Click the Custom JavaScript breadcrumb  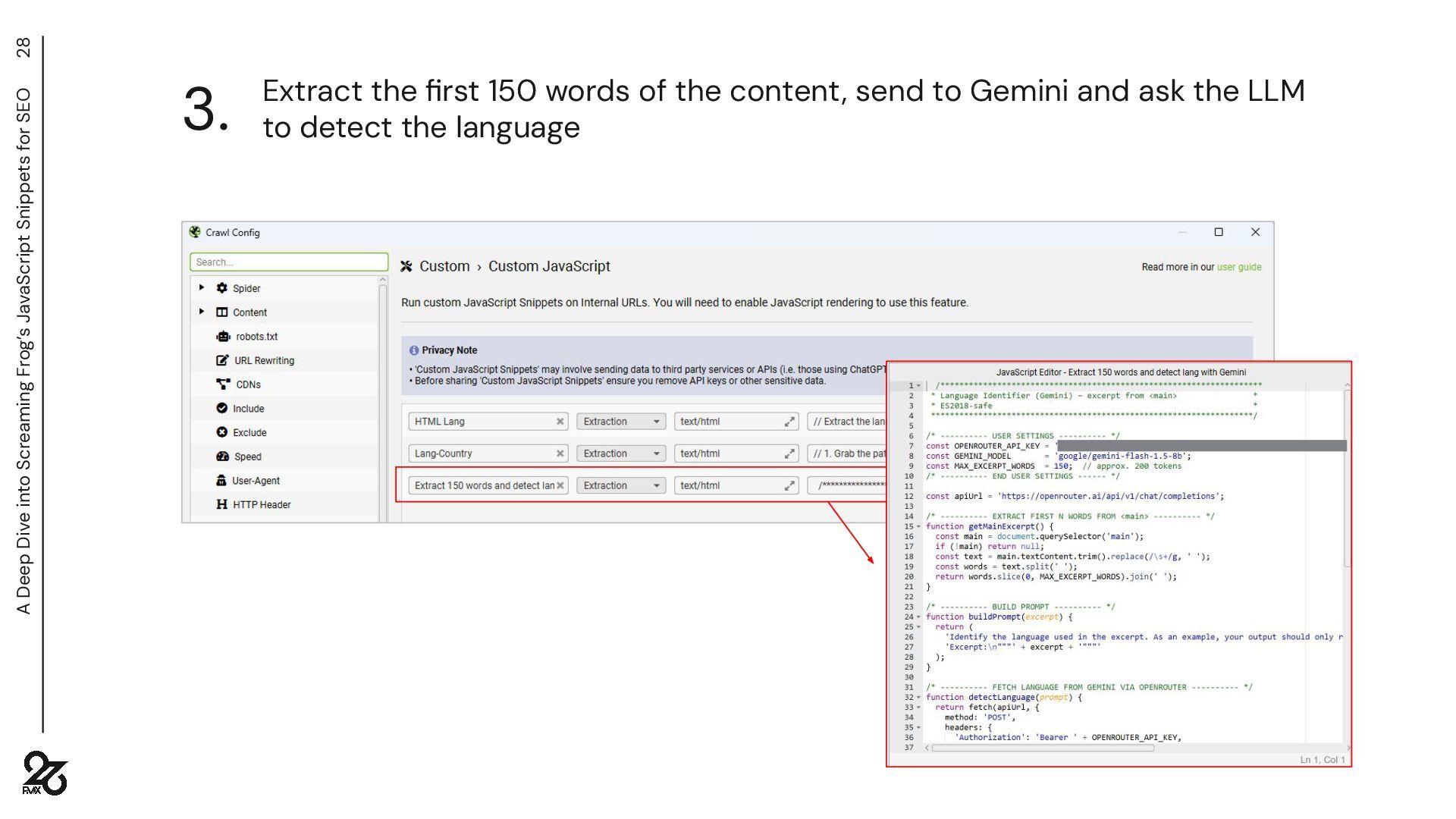pos(549,266)
